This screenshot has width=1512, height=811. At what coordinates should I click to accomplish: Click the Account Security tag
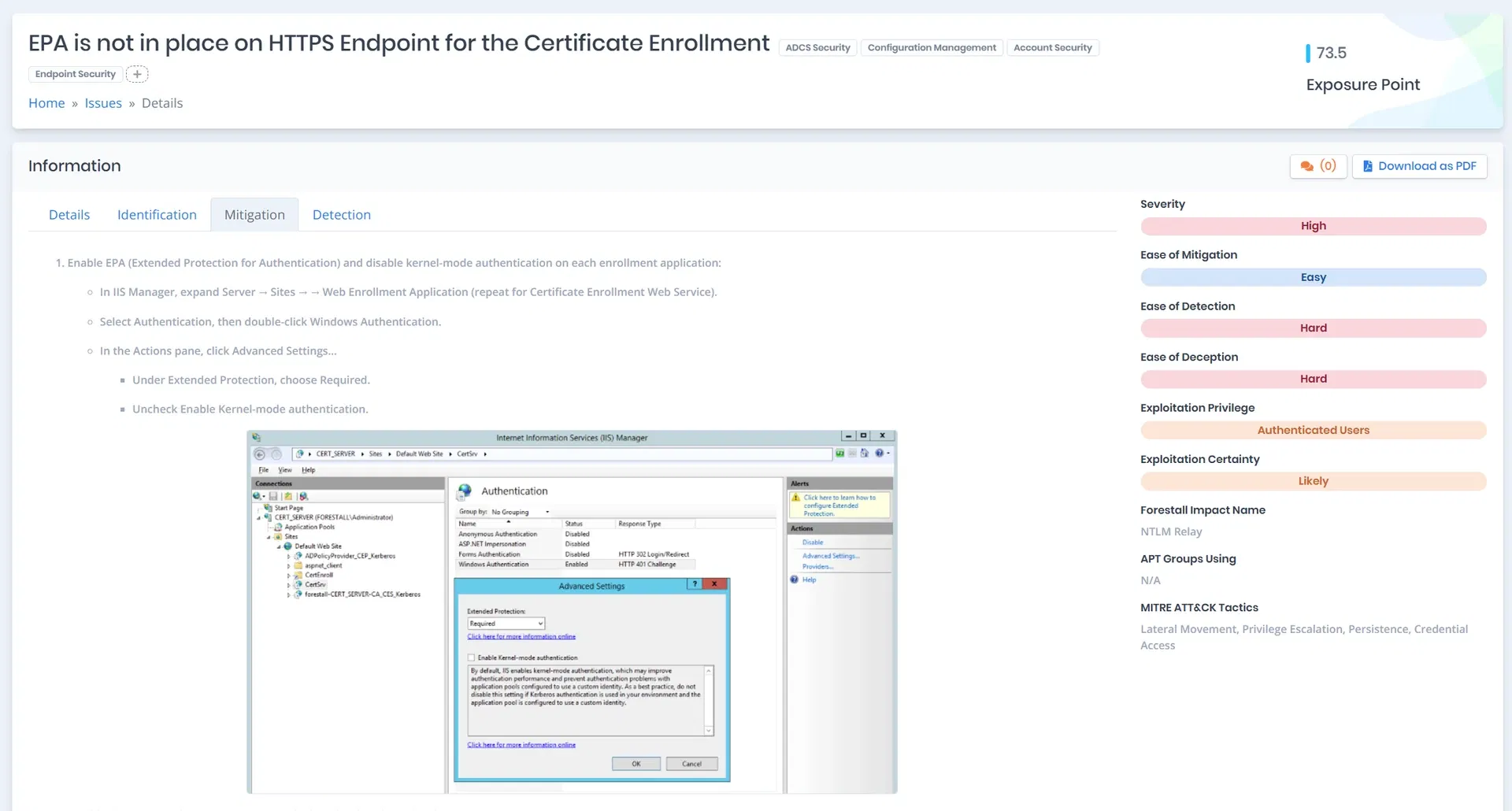(x=1052, y=48)
